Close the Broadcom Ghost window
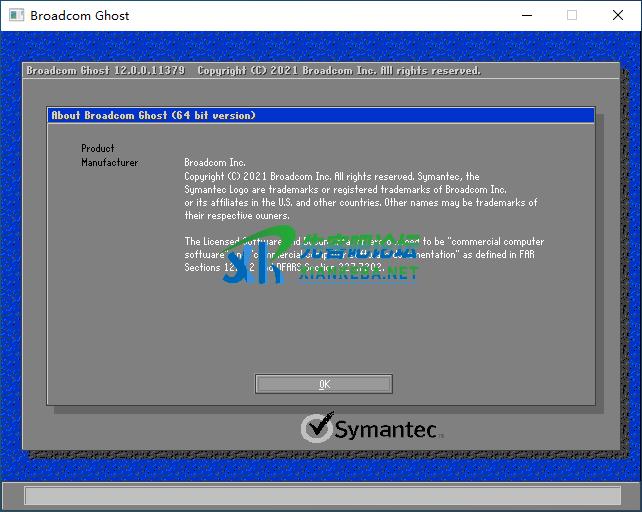This screenshot has width=642, height=512. 618,15
